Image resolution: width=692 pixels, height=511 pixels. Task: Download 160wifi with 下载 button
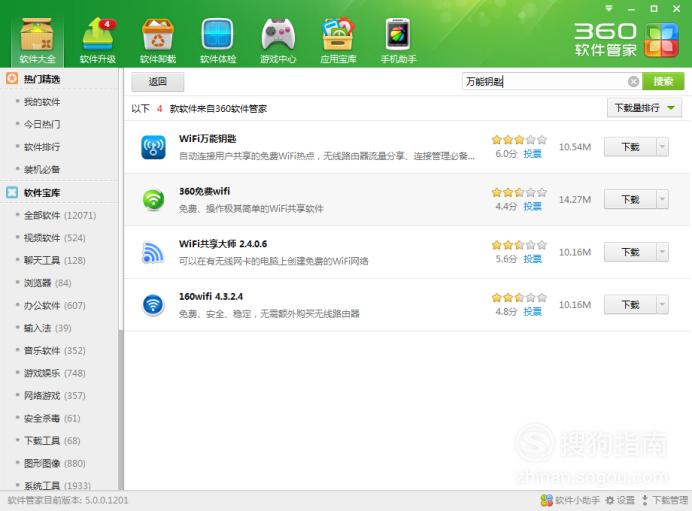point(630,304)
